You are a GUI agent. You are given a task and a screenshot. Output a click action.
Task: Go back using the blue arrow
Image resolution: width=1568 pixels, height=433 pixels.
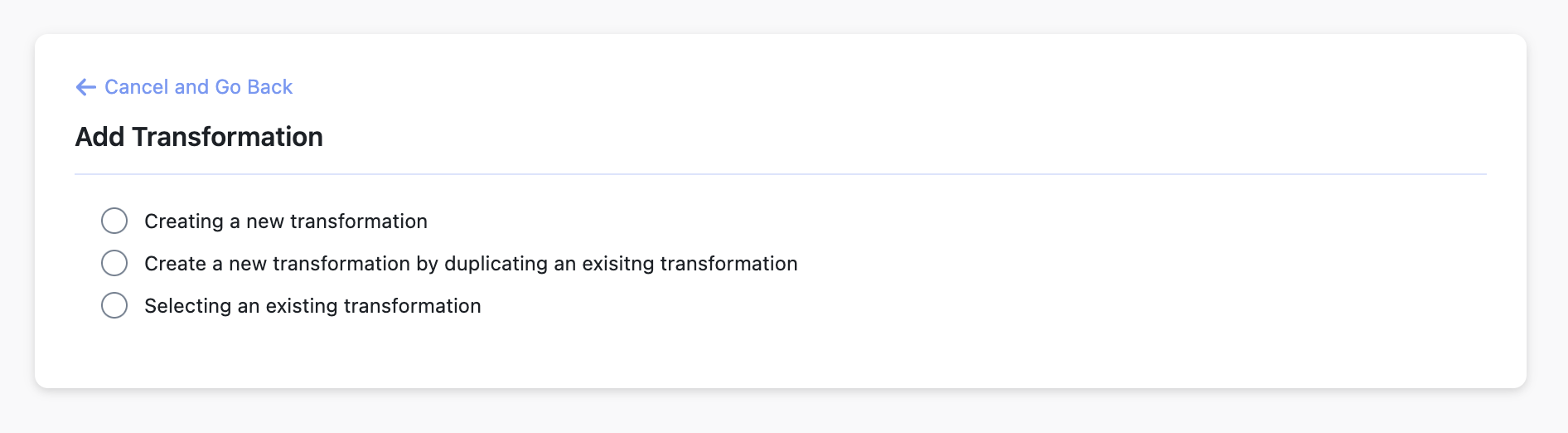point(85,87)
